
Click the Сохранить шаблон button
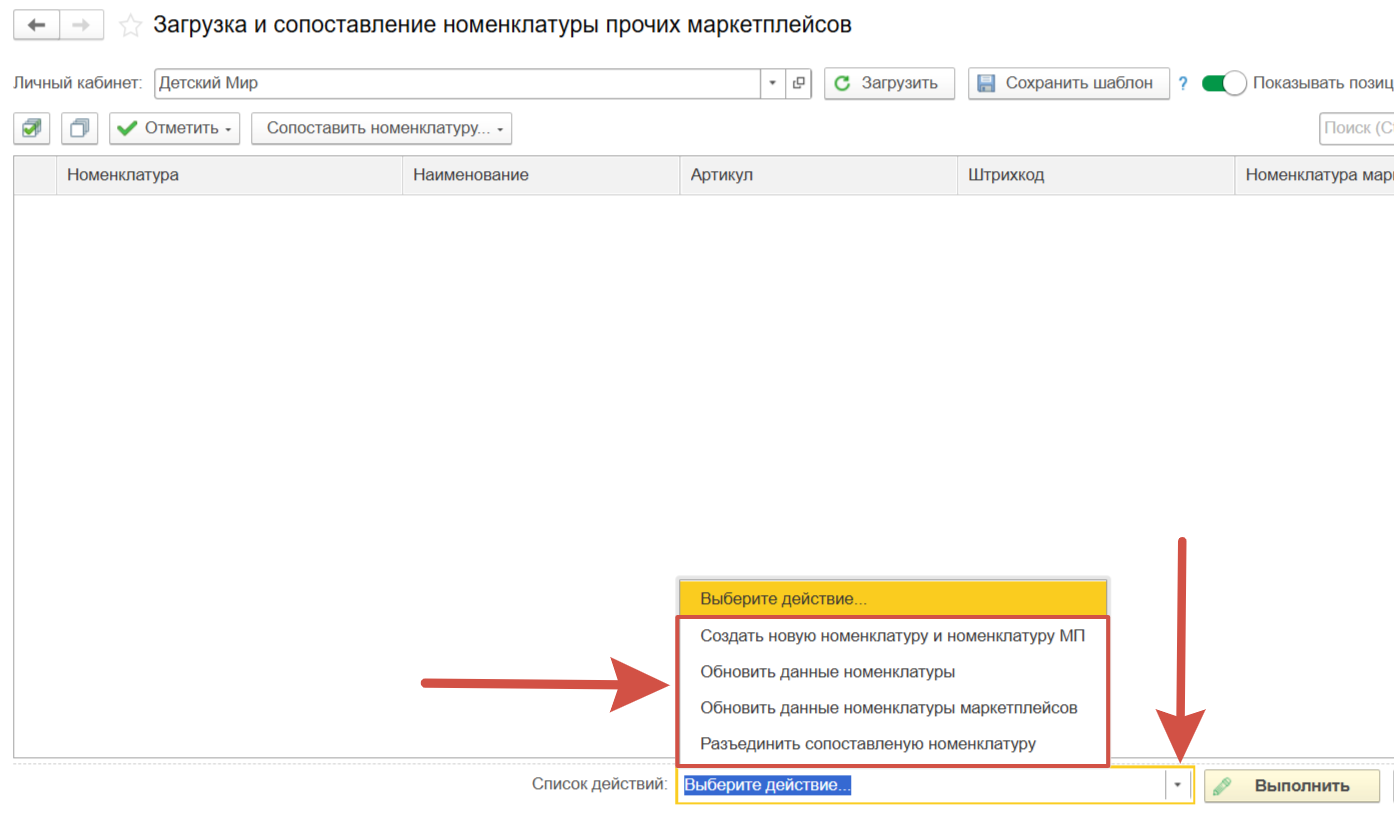(x=1068, y=83)
